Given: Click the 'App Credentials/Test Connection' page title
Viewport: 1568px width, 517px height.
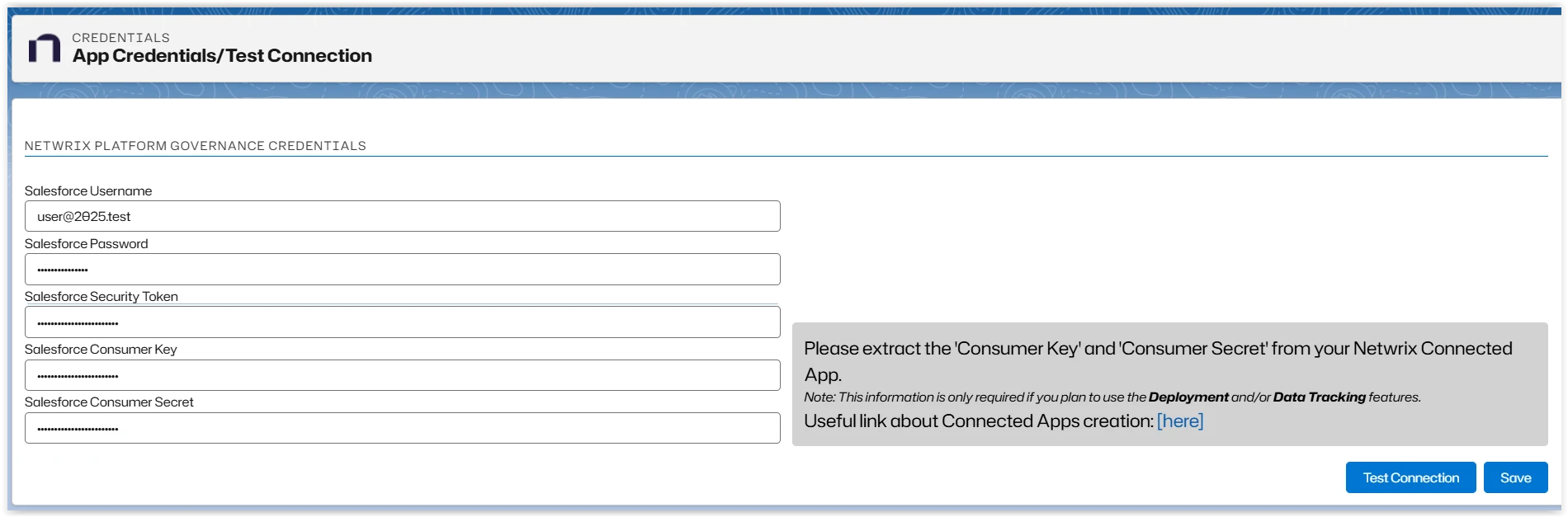Looking at the screenshot, I should pyautogui.click(x=222, y=56).
